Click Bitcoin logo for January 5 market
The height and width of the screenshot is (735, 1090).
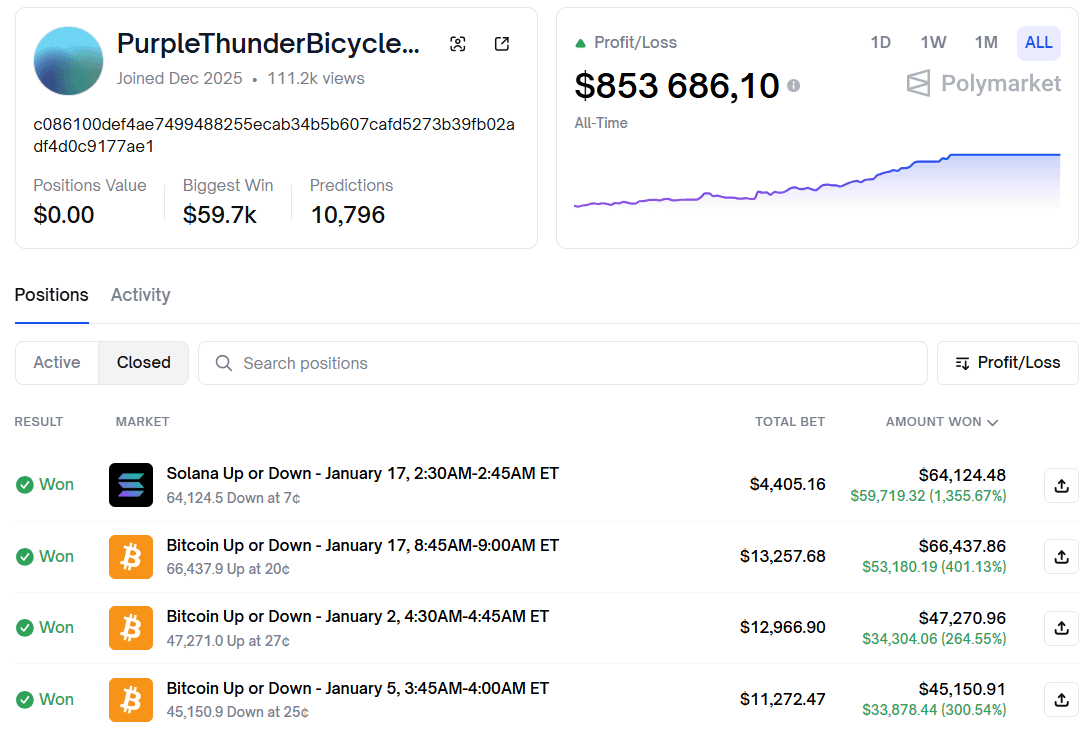[x=131, y=700]
